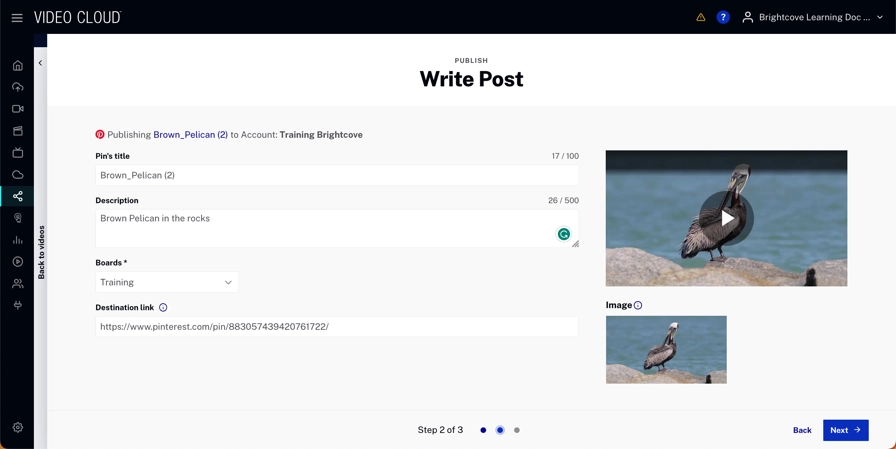Click the Pin's title input field

(x=337, y=175)
